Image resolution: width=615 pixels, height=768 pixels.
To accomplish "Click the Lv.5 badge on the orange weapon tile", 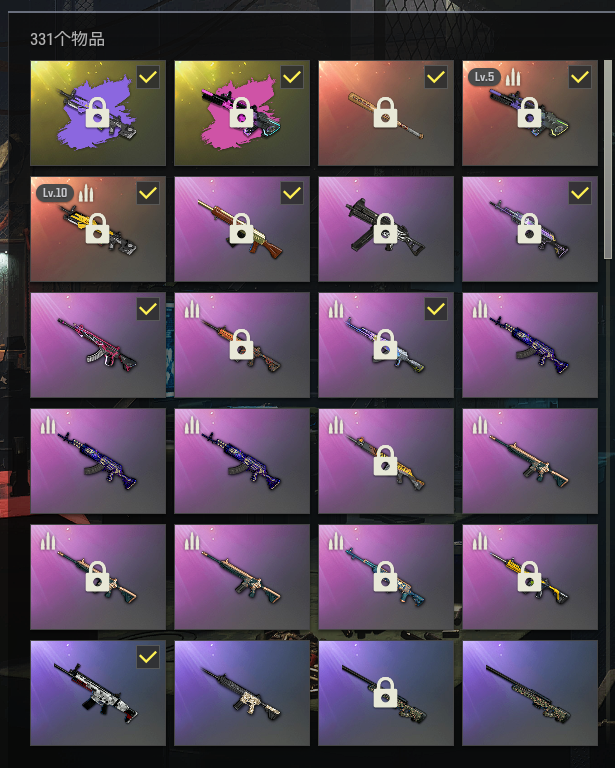I will pos(484,77).
